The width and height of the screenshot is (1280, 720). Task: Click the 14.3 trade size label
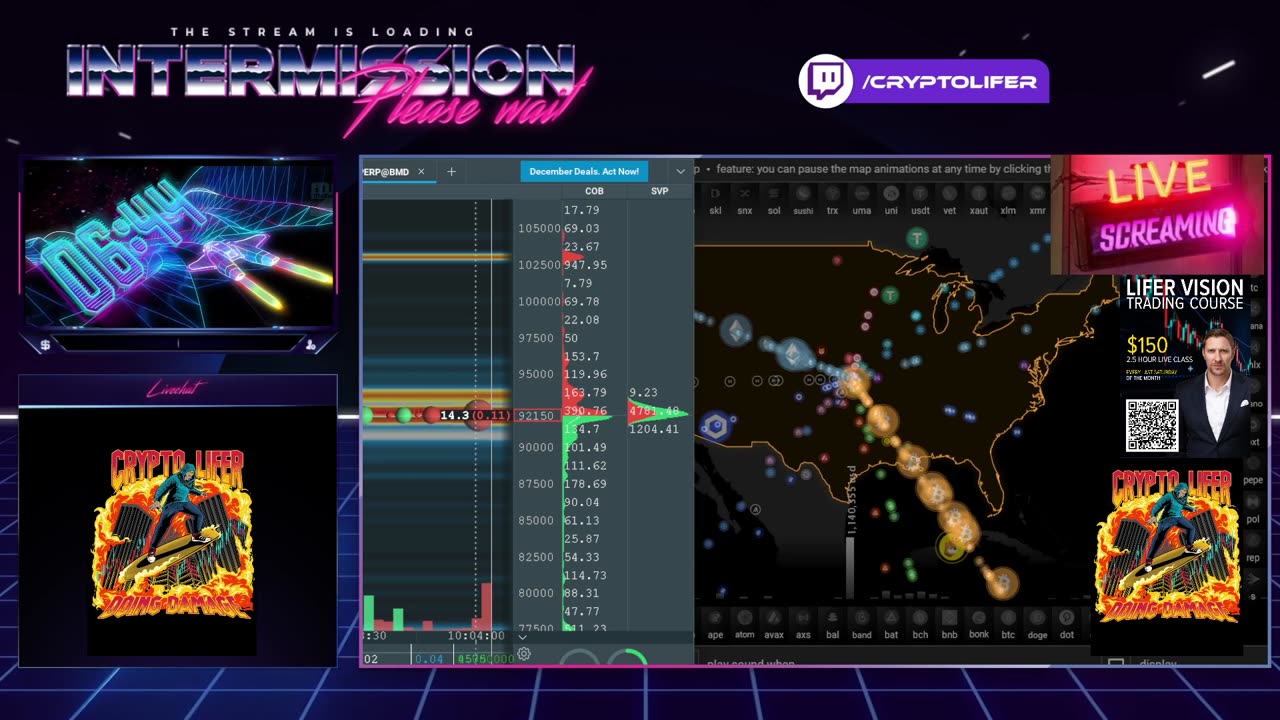pyautogui.click(x=453, y=415)
